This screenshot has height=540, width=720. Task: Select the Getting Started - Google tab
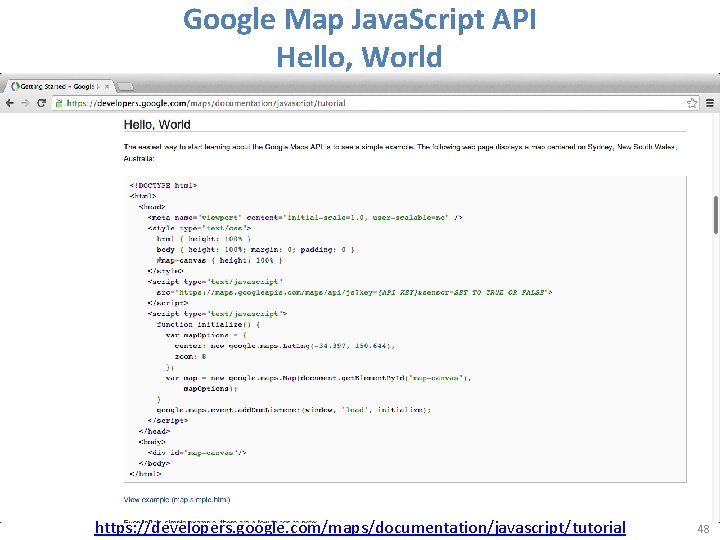tap(58, 86)
